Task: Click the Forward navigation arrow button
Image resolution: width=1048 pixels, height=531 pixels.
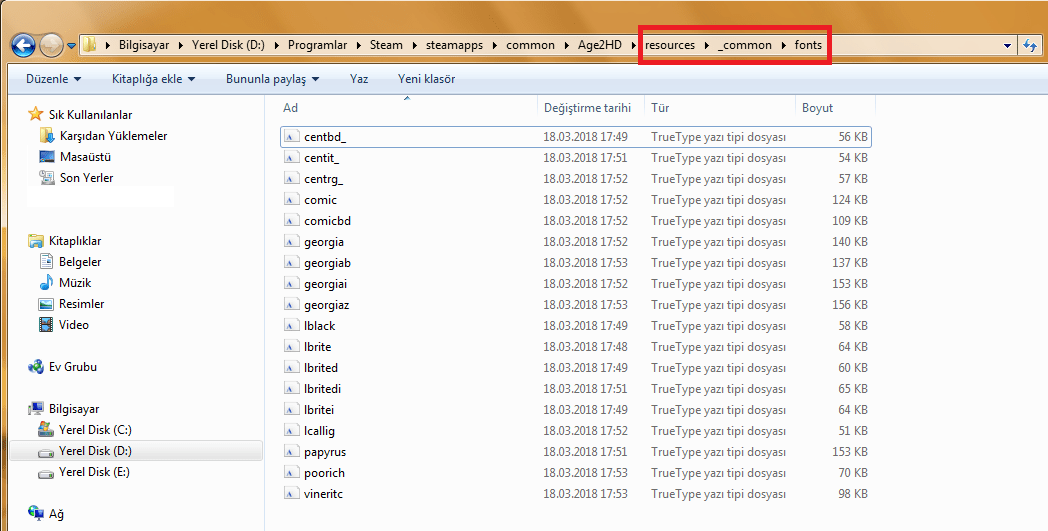Action: pos(51,45)
